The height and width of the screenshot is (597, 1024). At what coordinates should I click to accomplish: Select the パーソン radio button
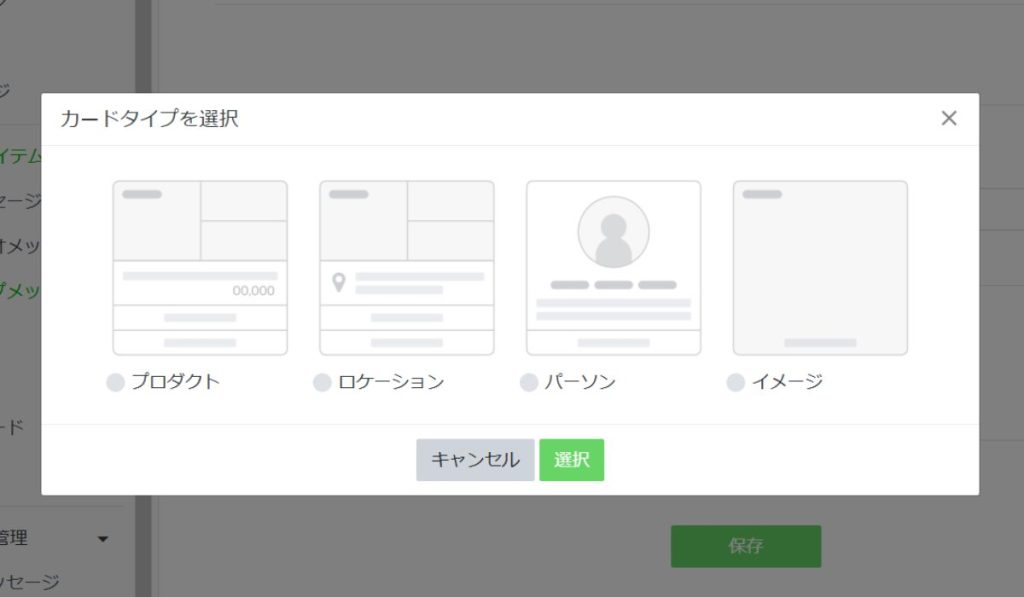(528, 381)
